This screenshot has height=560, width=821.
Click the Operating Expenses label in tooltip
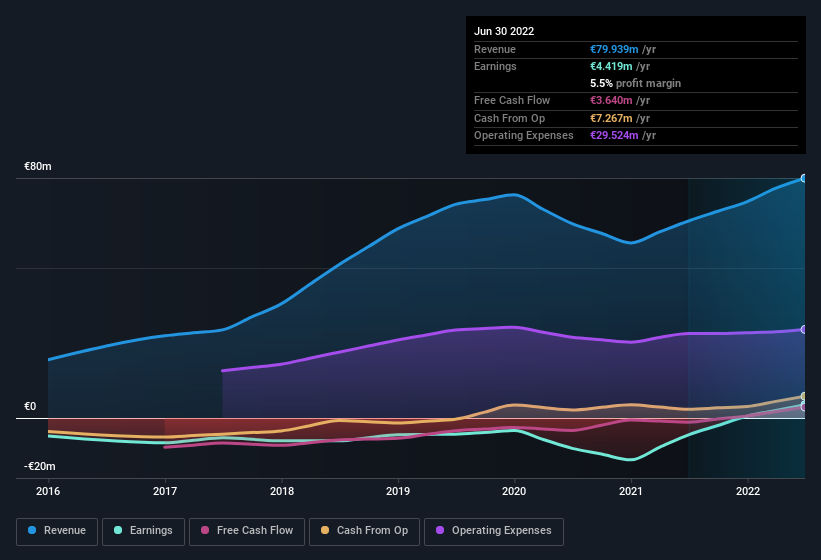pos(524,135)
